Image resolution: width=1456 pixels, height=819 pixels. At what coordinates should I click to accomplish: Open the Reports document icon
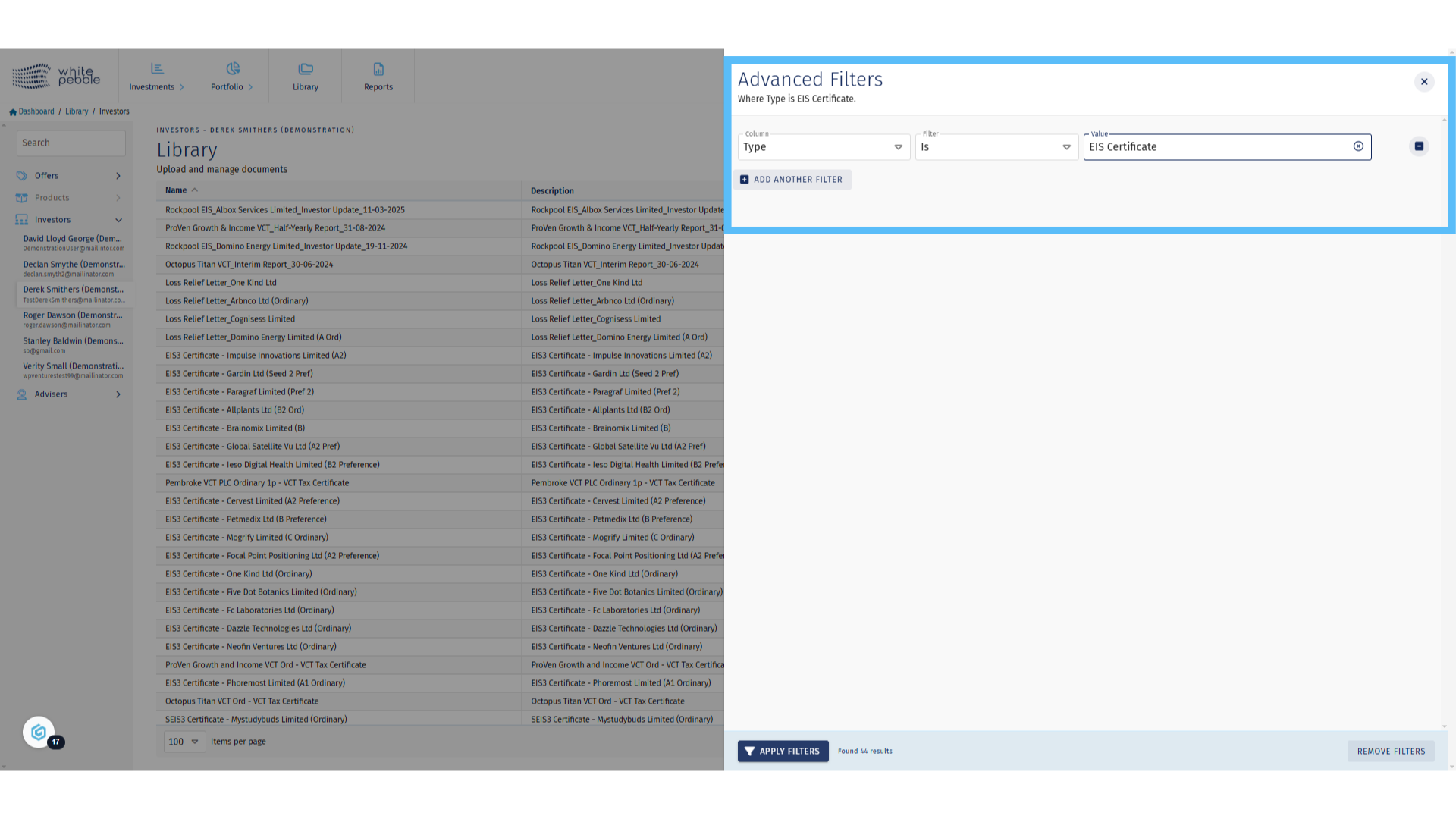pos(378,69)
